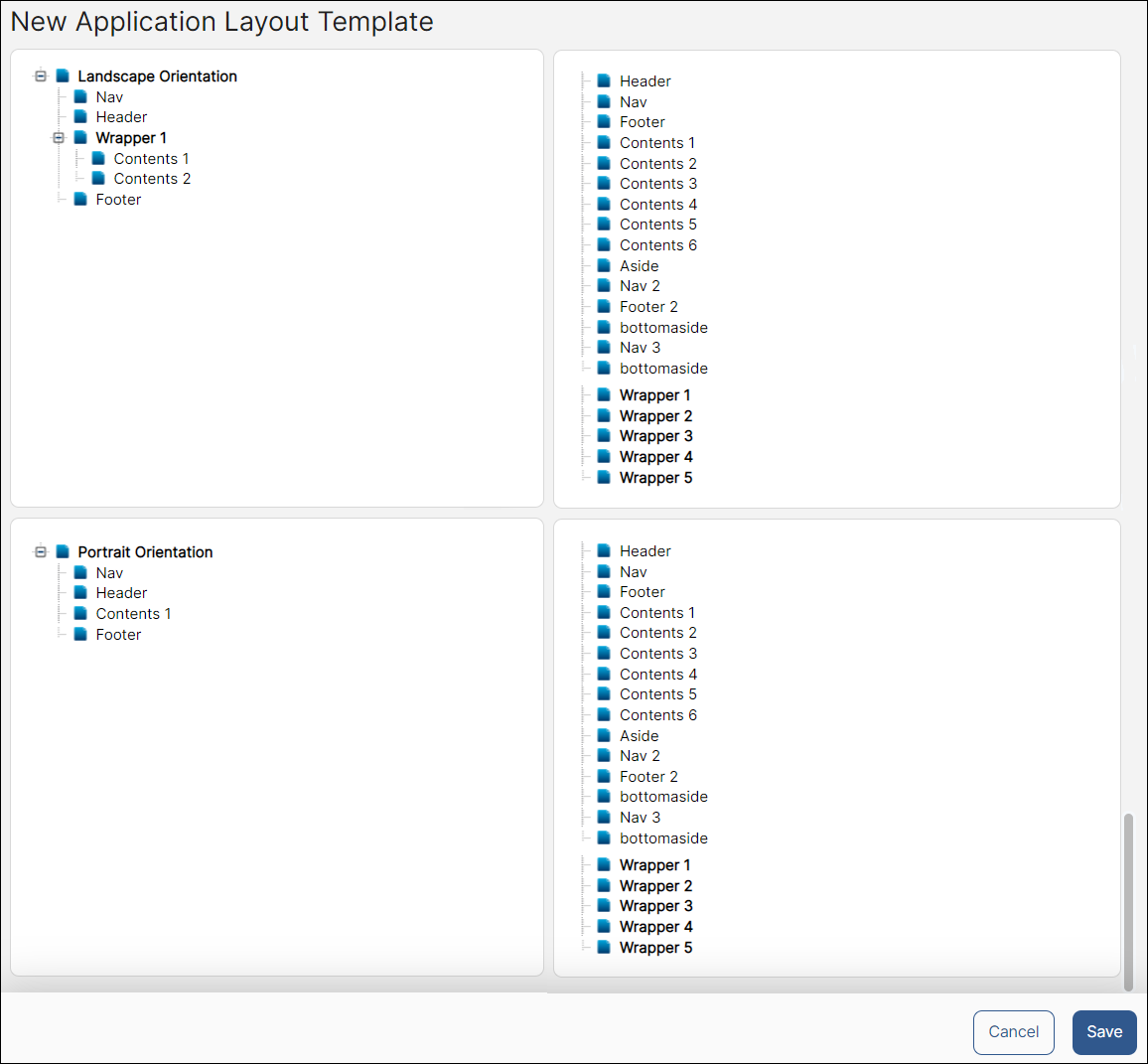The width and height of the screenshot is (1148, 1064).
Task: Click the Header node icon under Portrait Orientation
Action: point(81,592)
